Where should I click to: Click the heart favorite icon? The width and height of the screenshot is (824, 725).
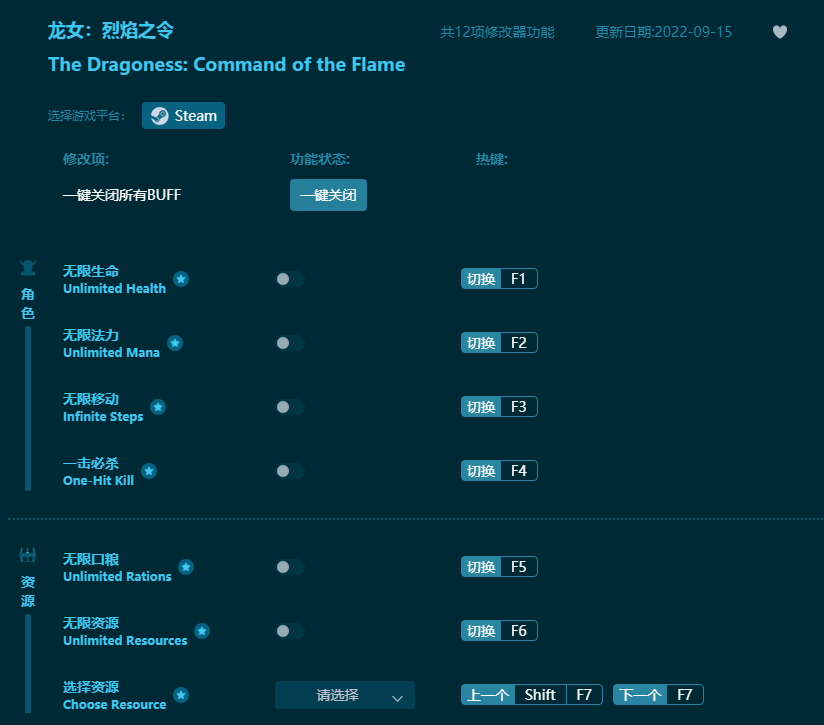click(780, 32)
